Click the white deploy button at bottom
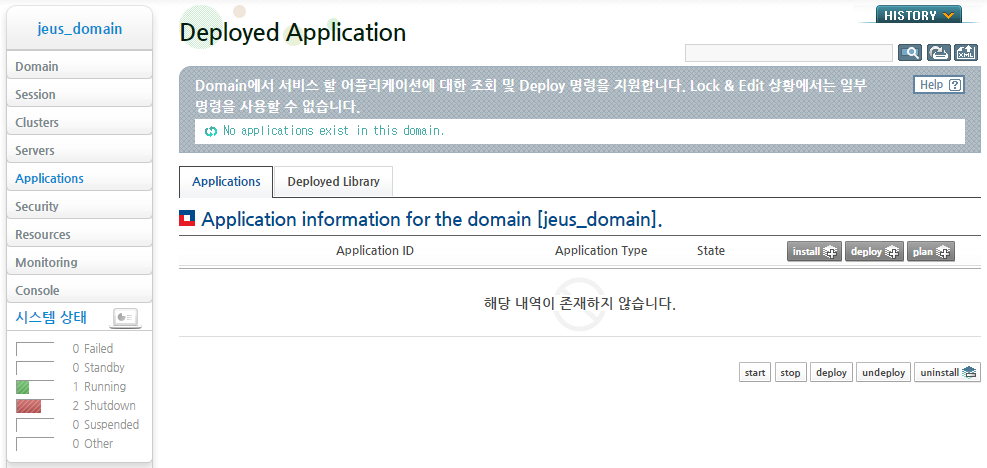Viewport: 987px width, 468px height. pos(831,372)
